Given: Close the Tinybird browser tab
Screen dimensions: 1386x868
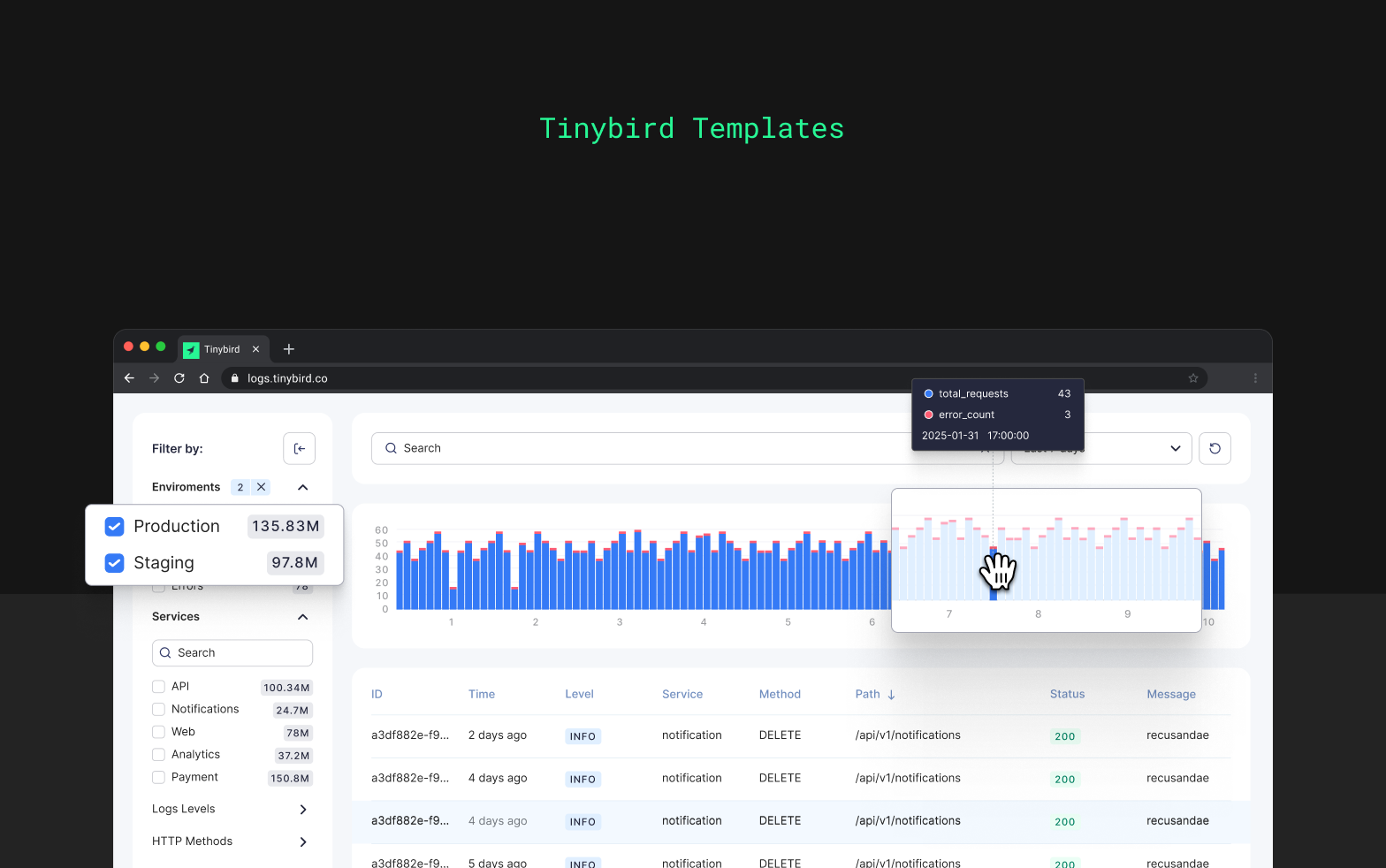Looking at the screenshot, I should pos(255,349).
